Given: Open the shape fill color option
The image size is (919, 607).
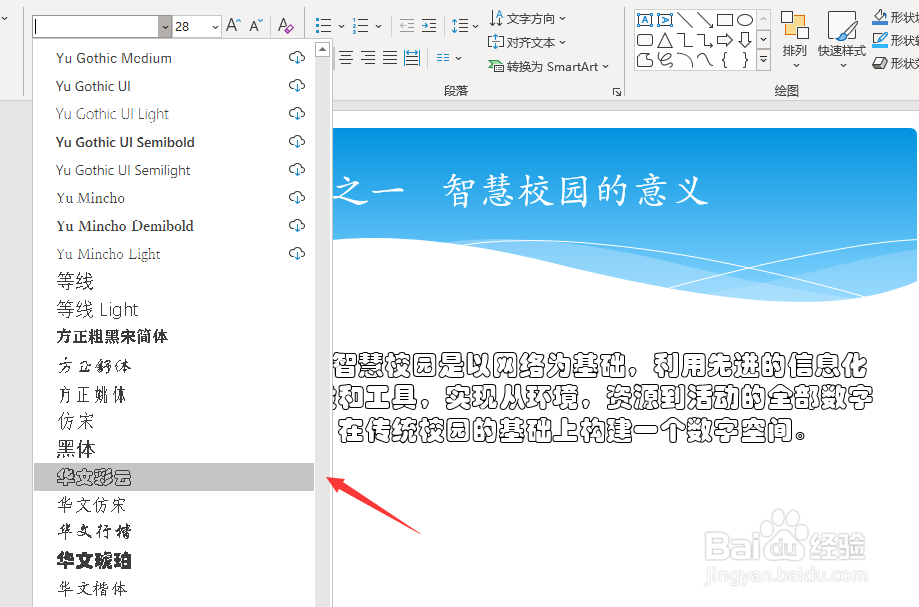Looking at the screenshot, I should (895, 17).
